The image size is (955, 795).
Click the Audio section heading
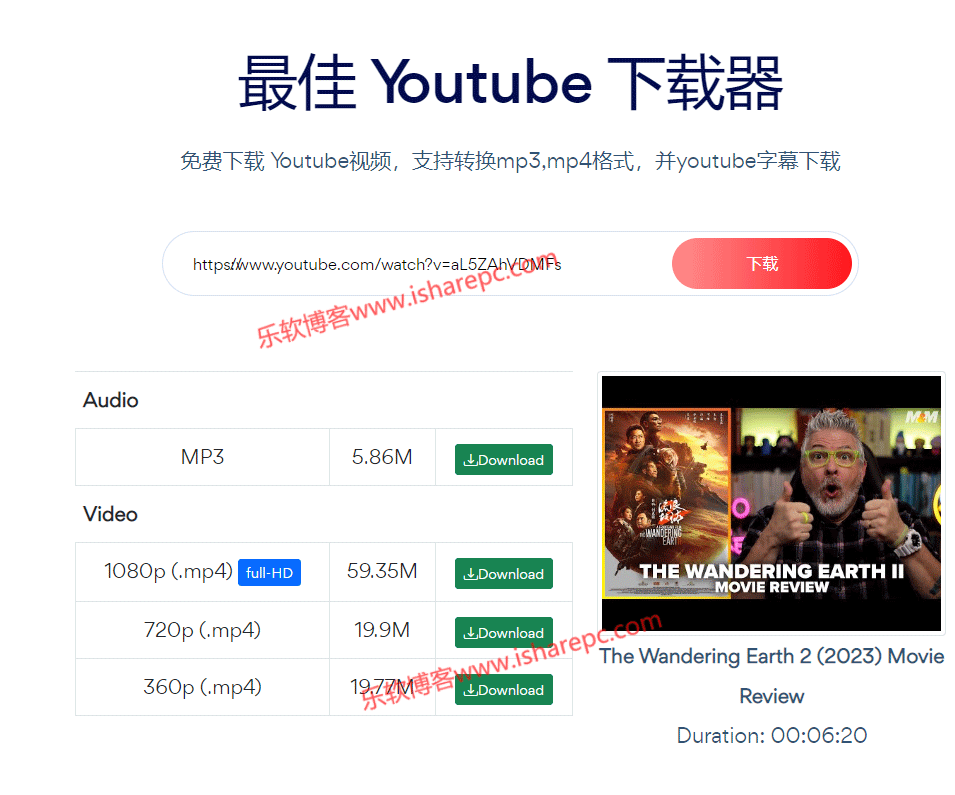point(111,400)
